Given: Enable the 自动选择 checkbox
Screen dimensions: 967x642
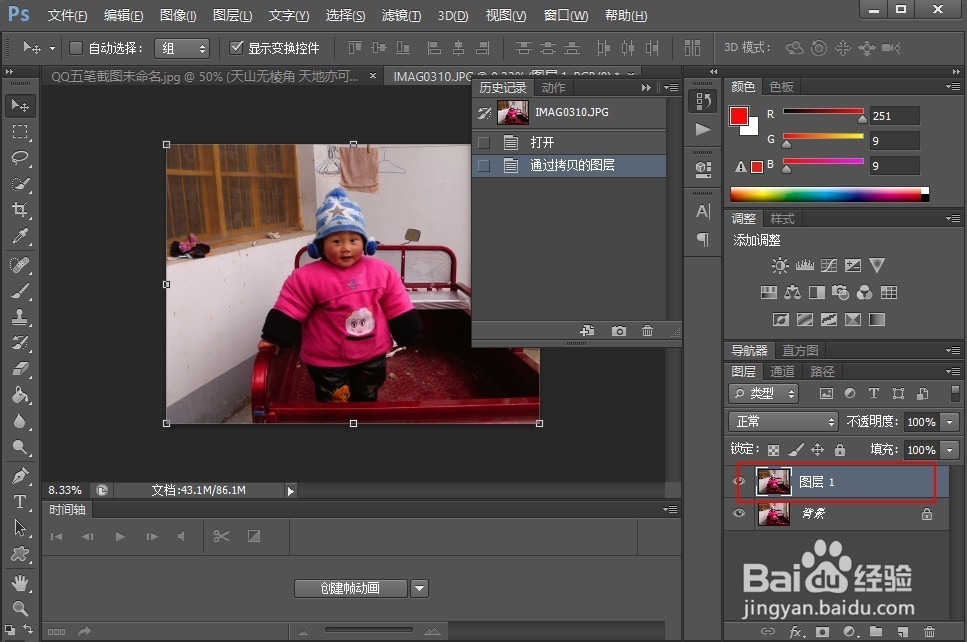Looking at the screenshot, I should click(75, 47).
